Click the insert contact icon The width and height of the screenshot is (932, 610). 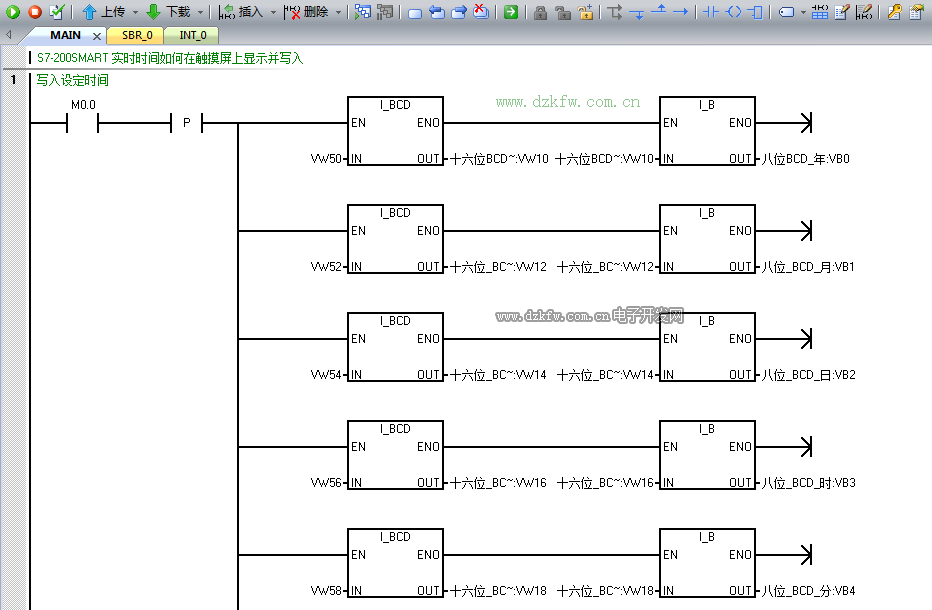point(710,12)
